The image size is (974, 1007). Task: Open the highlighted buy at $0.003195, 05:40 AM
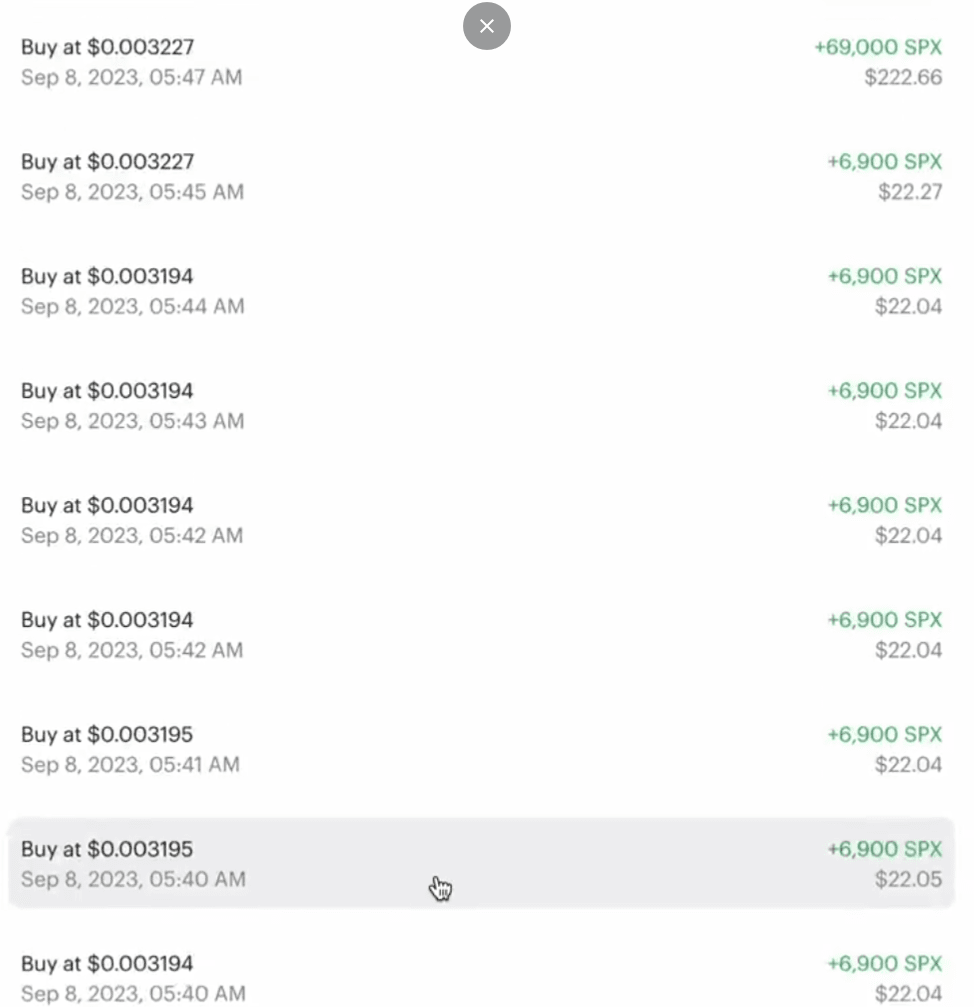tap(482, 864)
